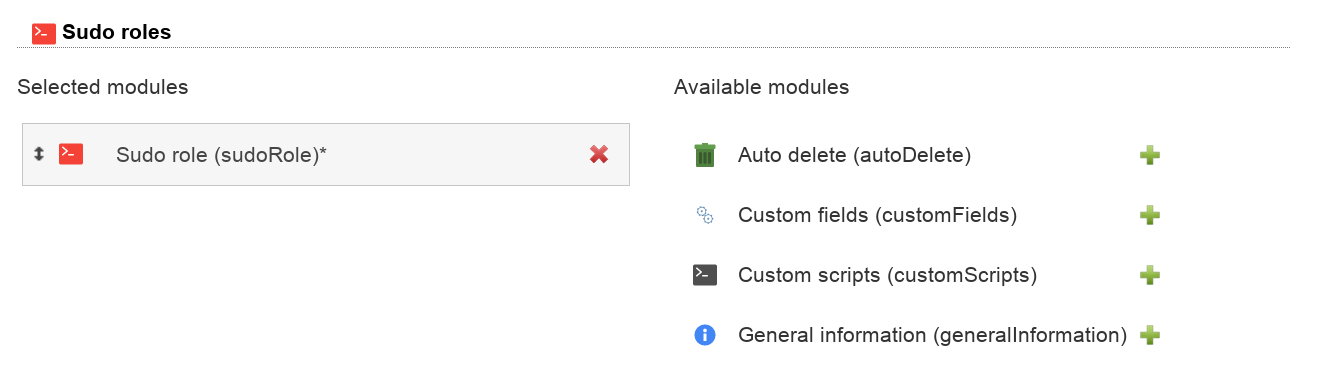The height and width of the screenshot is (378, 1320).
Task: Click the Selected modules heading
Action: [x=103, y=87]
